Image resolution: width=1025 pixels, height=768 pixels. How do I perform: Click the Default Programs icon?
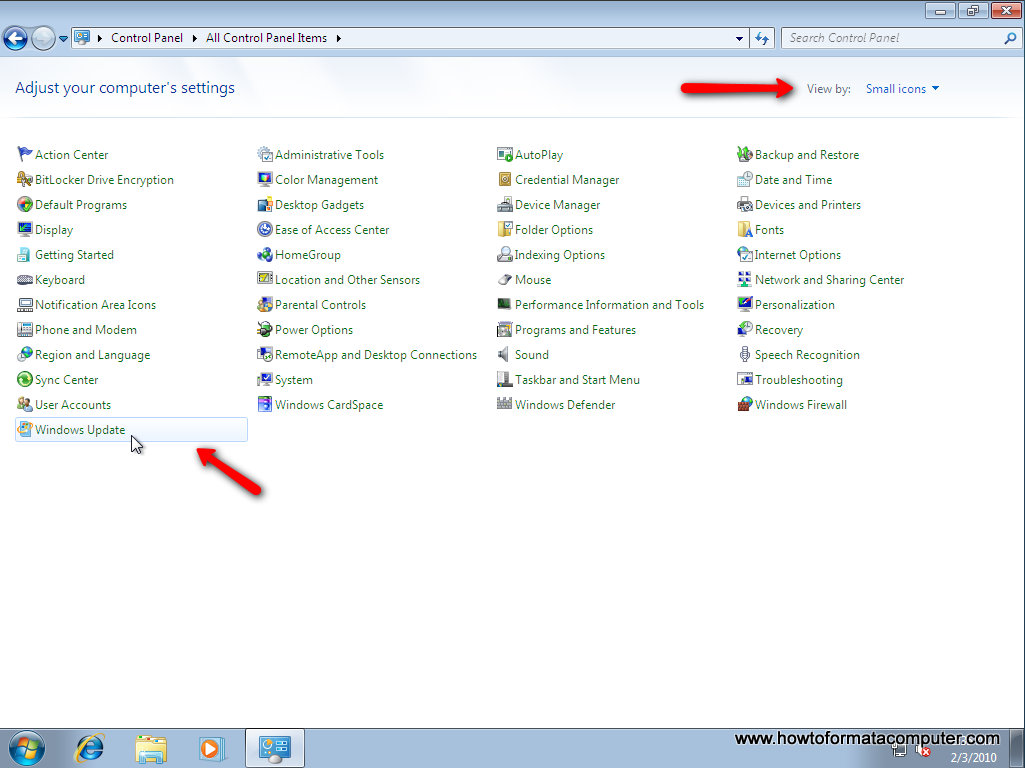point(25,205)
